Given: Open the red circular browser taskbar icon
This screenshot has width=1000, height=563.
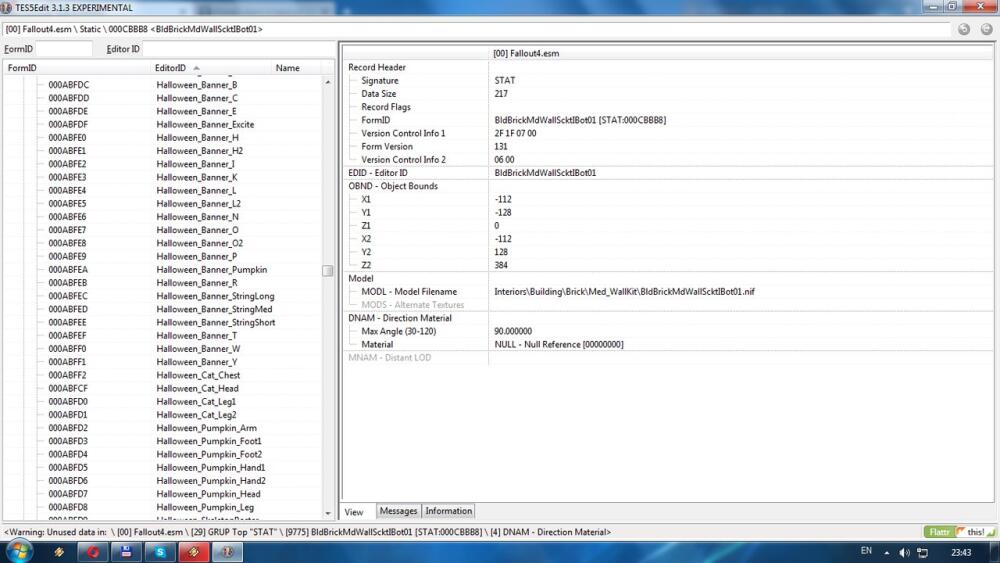Looking at the screenshot, I should [x=93, y=552].
